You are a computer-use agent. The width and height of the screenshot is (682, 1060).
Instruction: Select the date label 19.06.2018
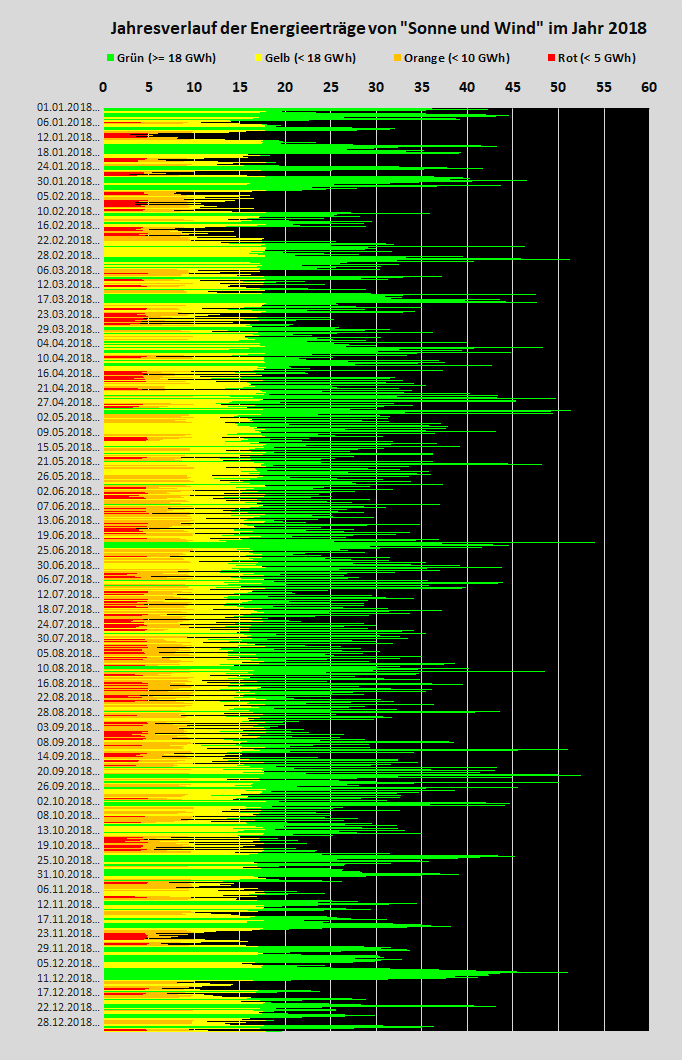pos(68,535)
